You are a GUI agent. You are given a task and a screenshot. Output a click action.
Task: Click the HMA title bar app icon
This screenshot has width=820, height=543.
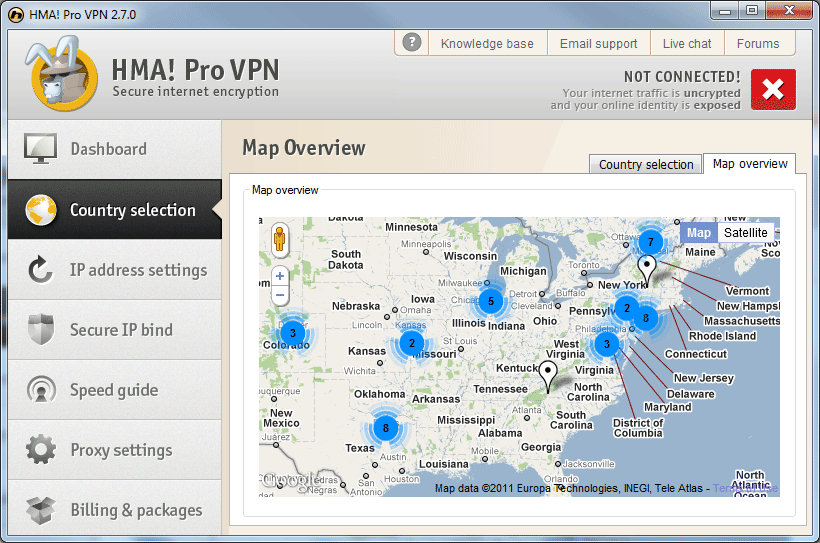(x=16, y=15)
